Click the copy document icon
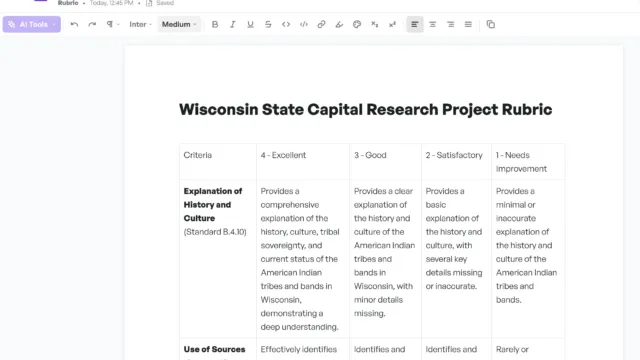 (491, 24)
